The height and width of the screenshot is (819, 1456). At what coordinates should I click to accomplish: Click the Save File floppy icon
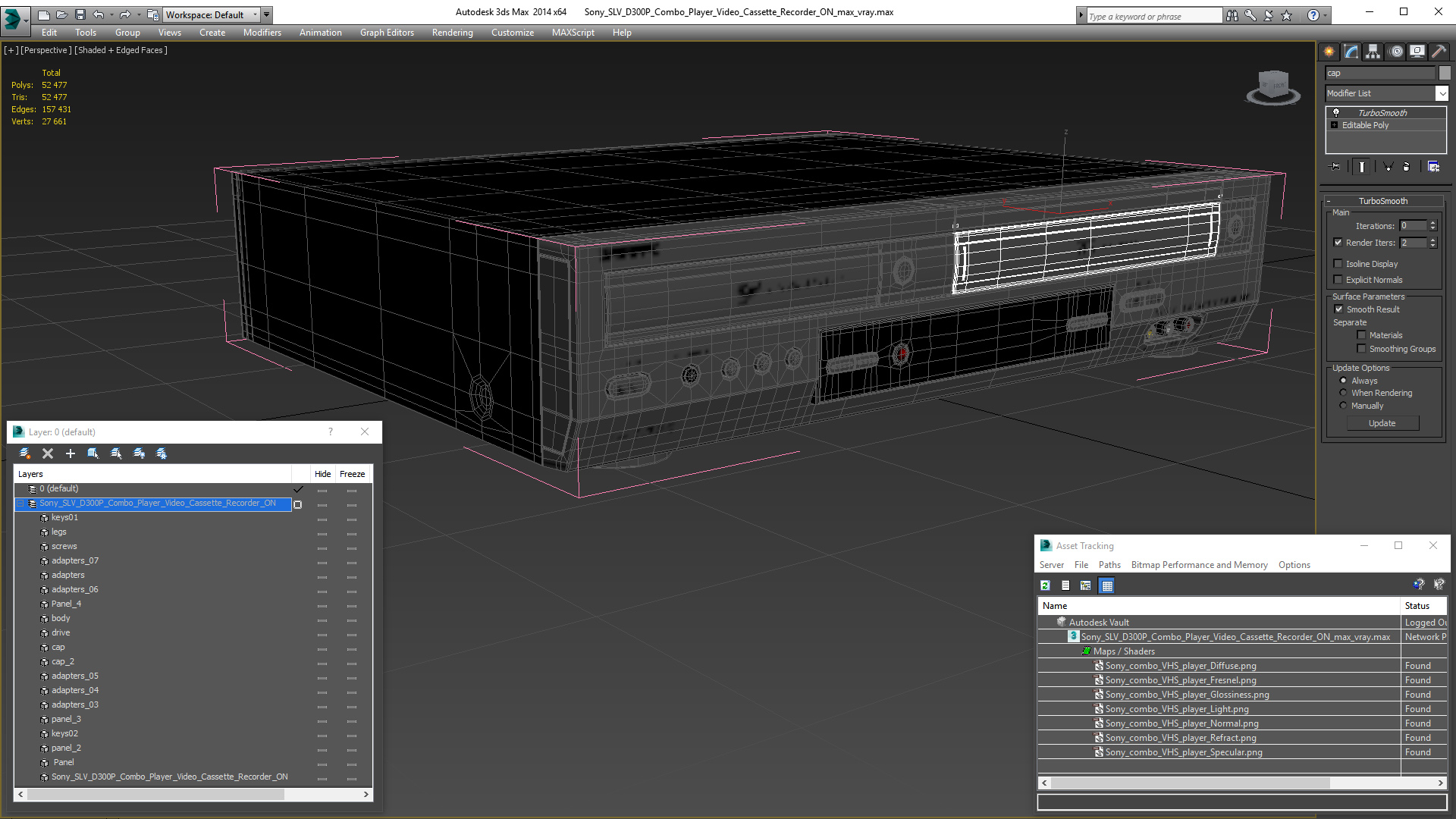click(80, 14)
